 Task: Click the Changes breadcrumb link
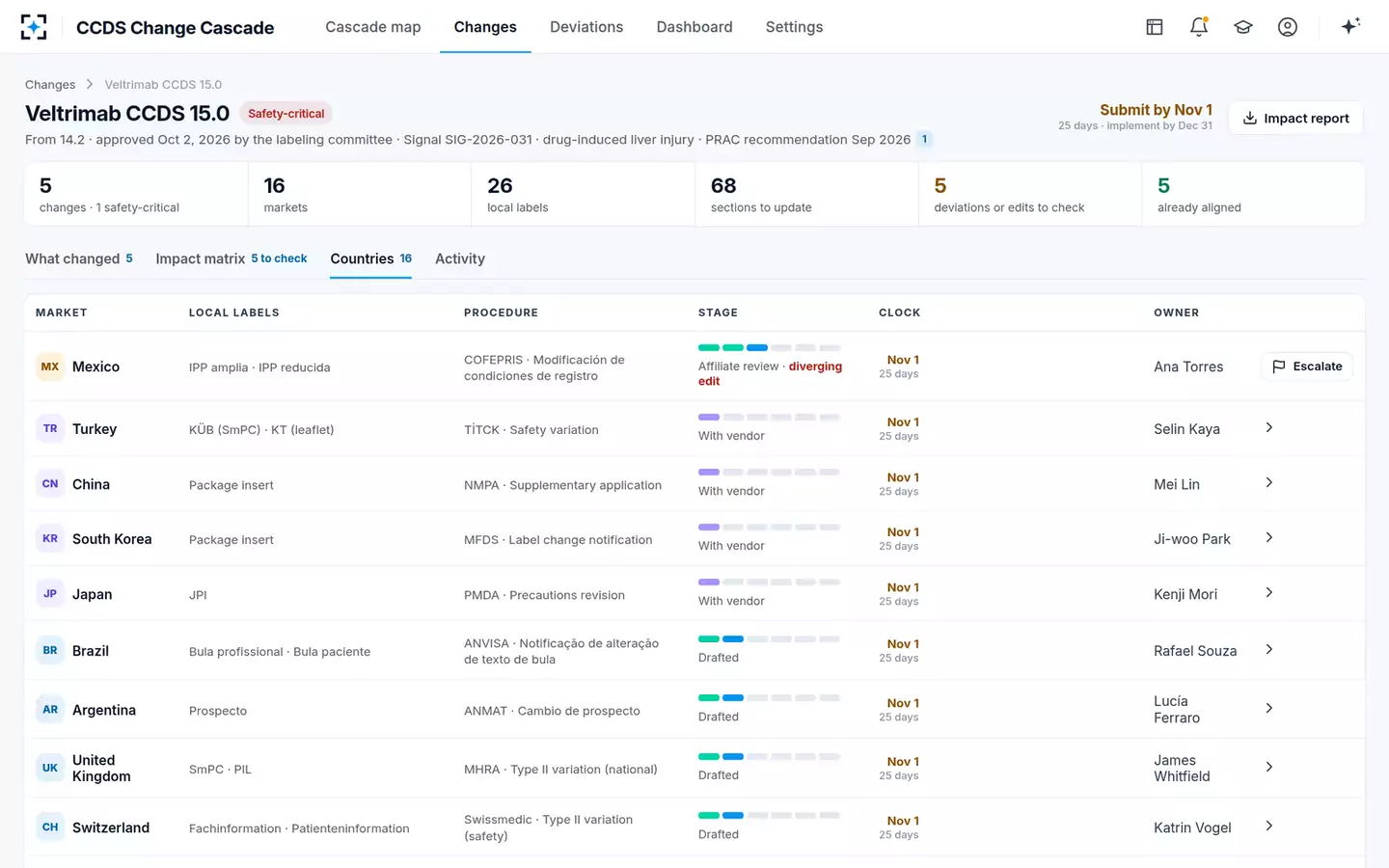coord(50,85)
